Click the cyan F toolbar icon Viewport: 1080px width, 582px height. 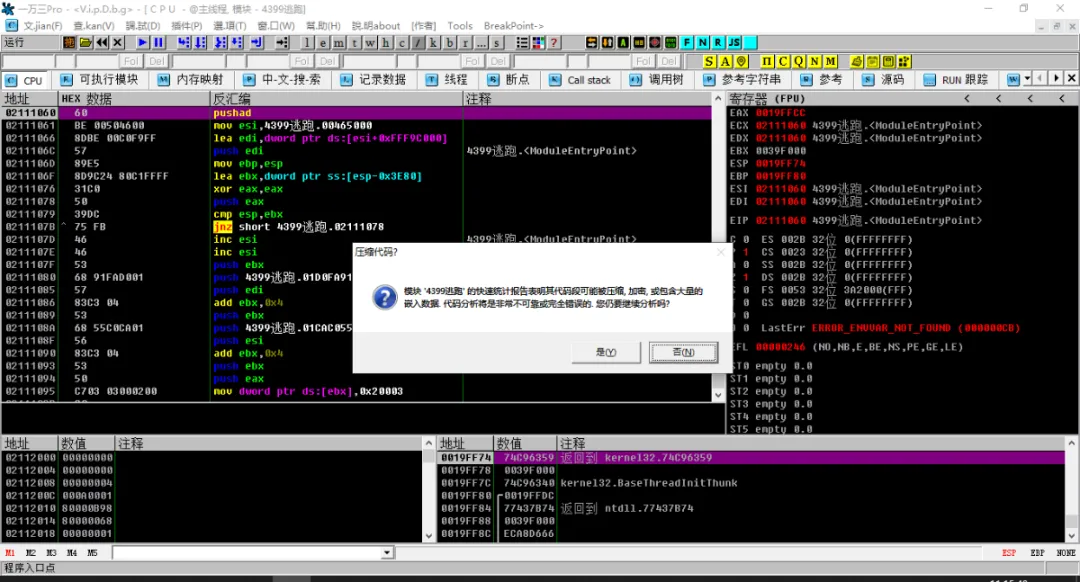point(687,42)
